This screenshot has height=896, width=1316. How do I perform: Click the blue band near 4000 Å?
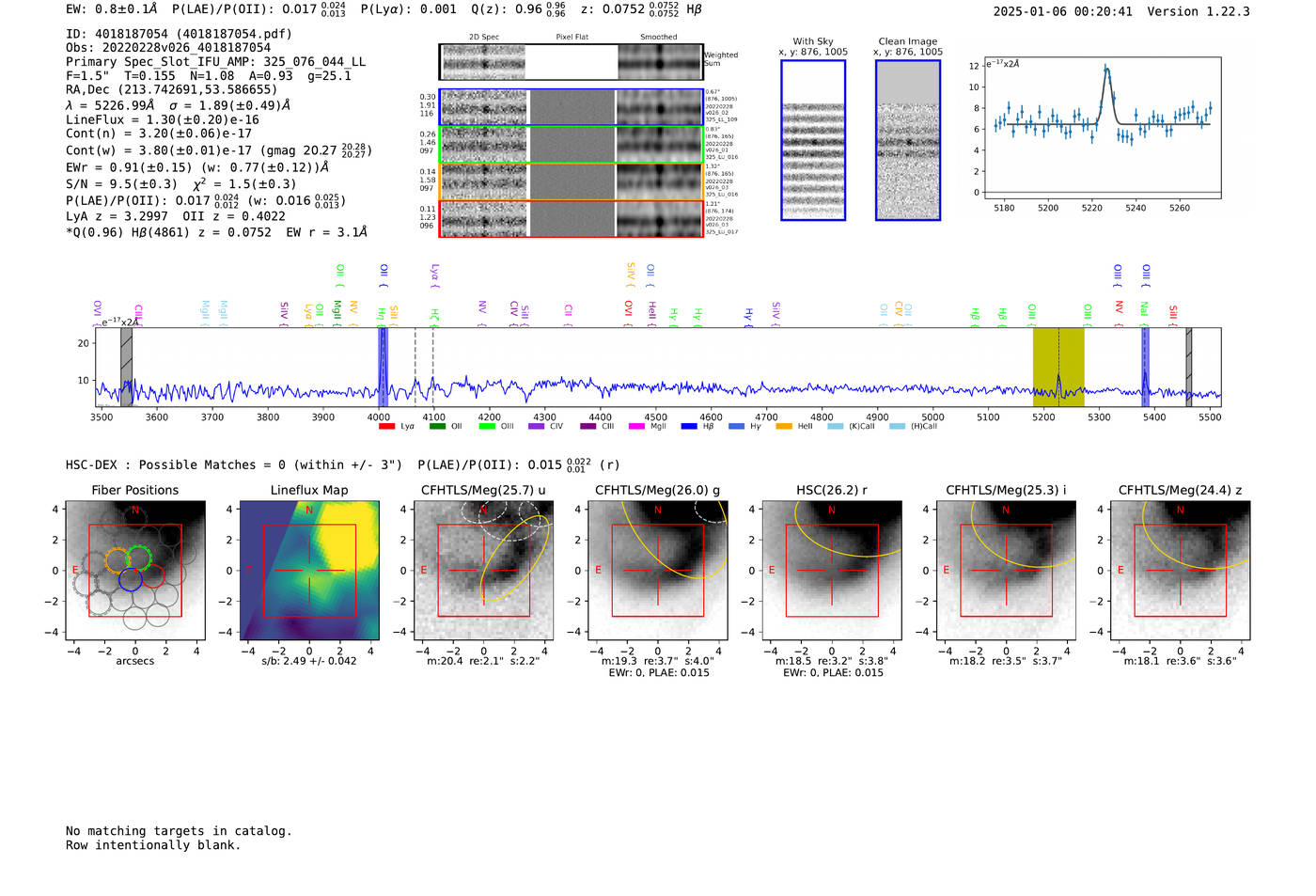pyautogui.click(x=383, y=367)
